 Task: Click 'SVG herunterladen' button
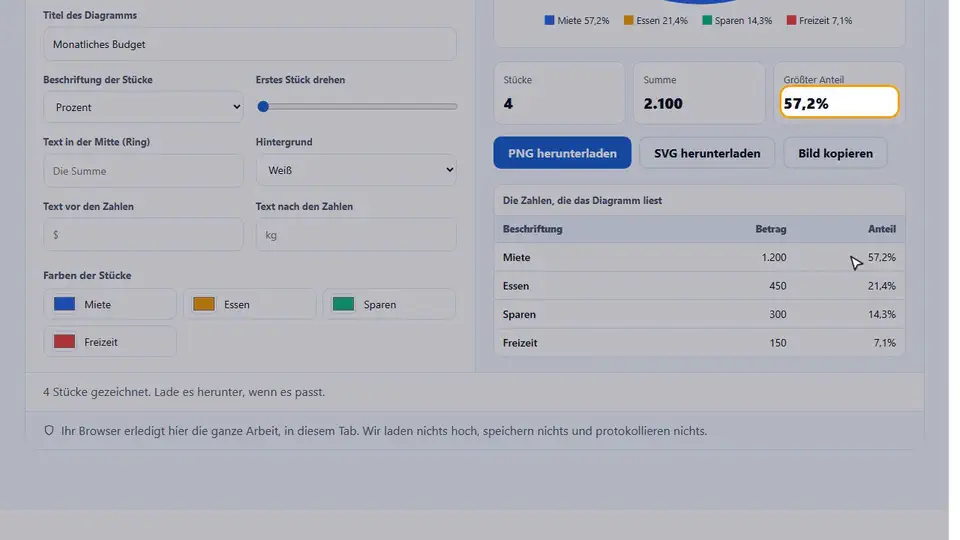[707, 153]
